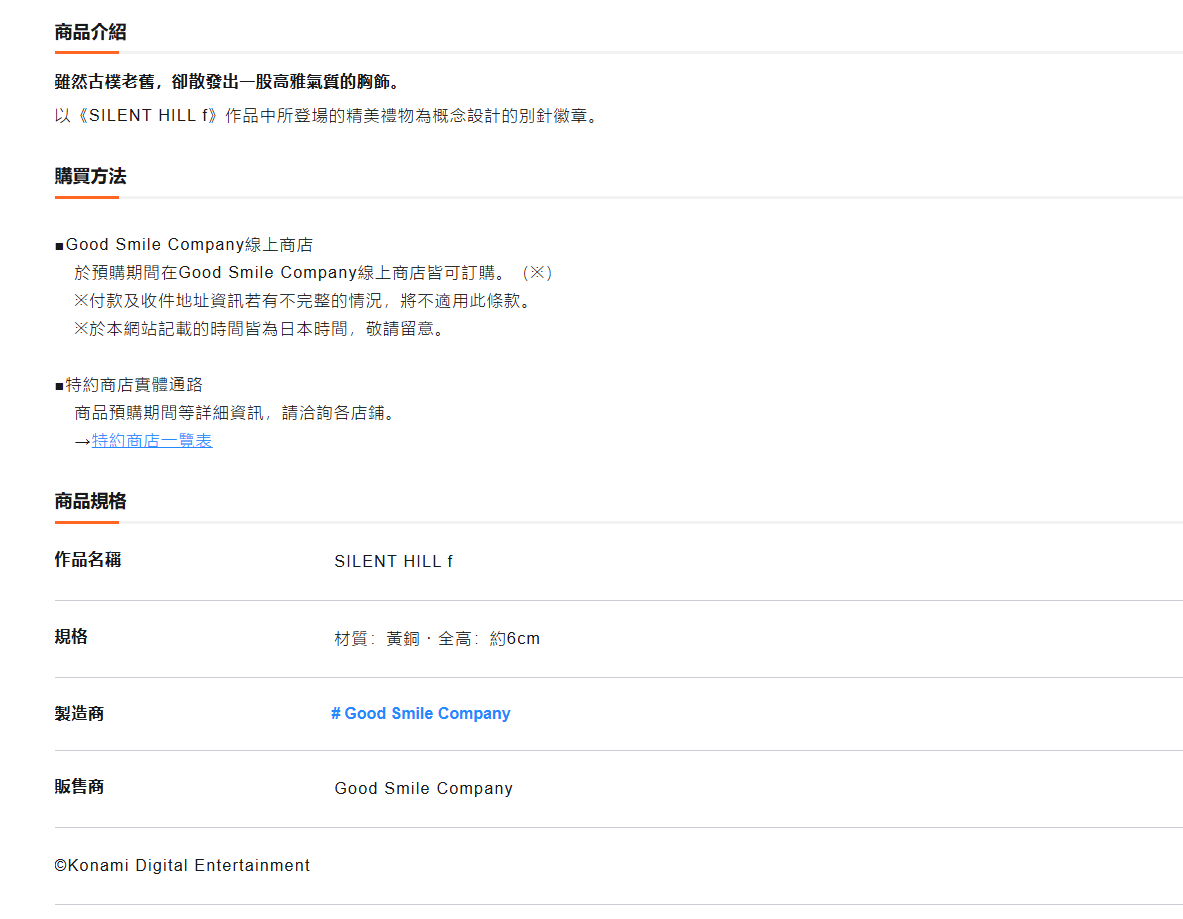Click the note ※付款及收件地址資訊若有不完整的情況

coord(303,301)
